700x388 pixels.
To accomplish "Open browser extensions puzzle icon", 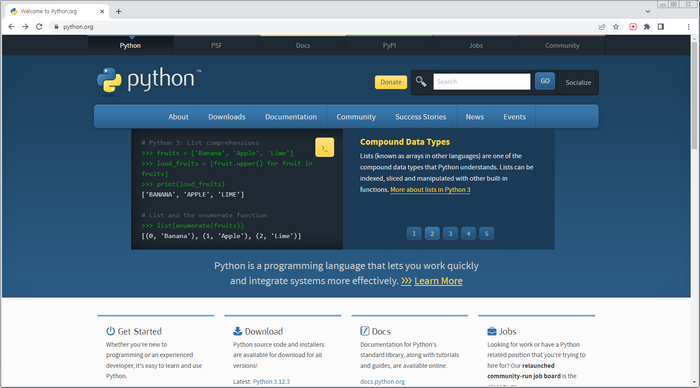I will (647, 27).
